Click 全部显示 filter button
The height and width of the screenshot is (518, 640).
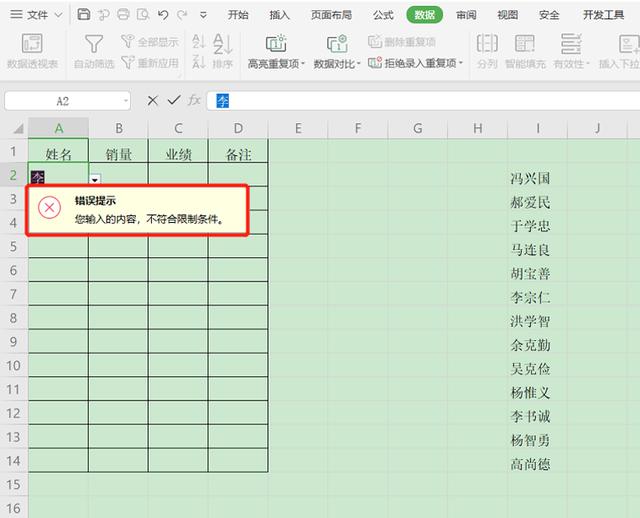[150, 42]
